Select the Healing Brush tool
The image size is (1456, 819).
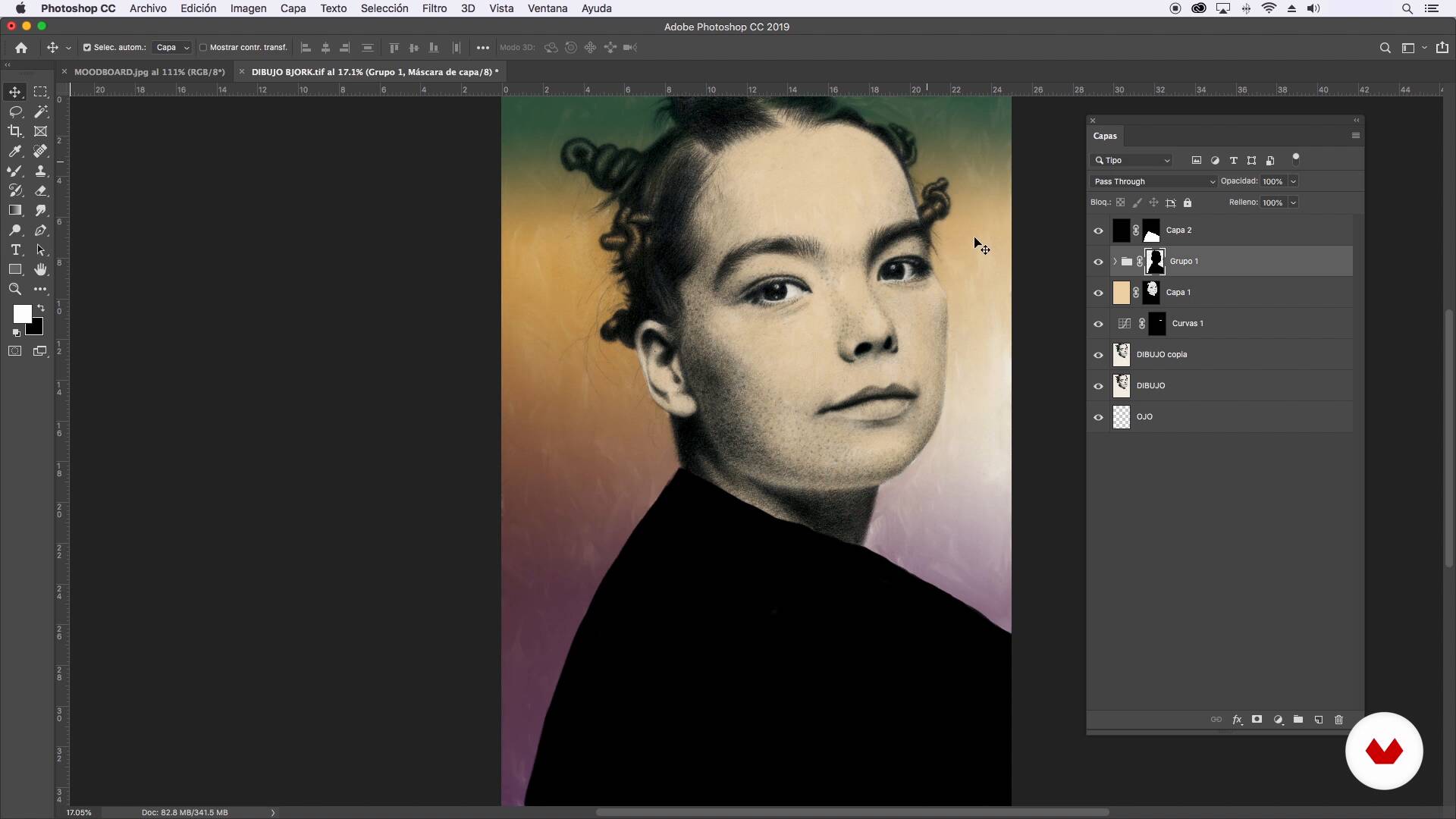pos(41,151)
